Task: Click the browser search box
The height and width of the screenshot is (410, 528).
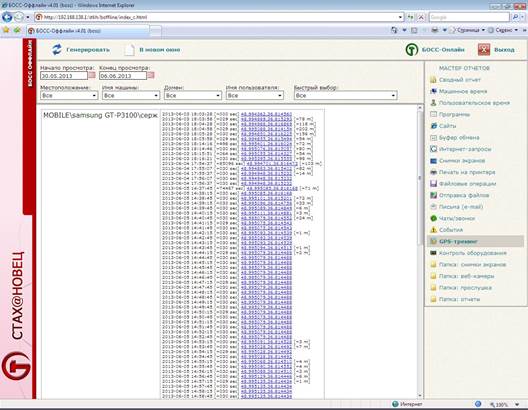Action: click(x=470, y=17)
